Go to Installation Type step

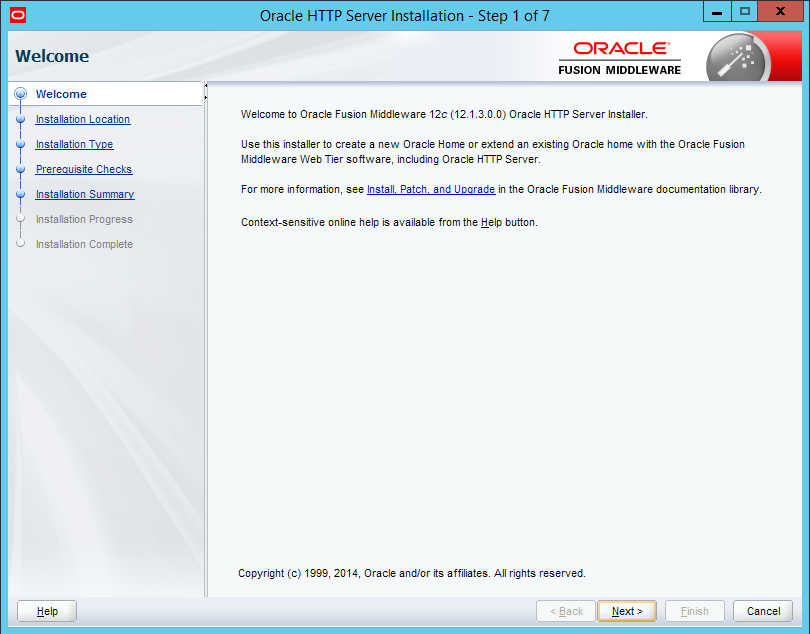74,144
